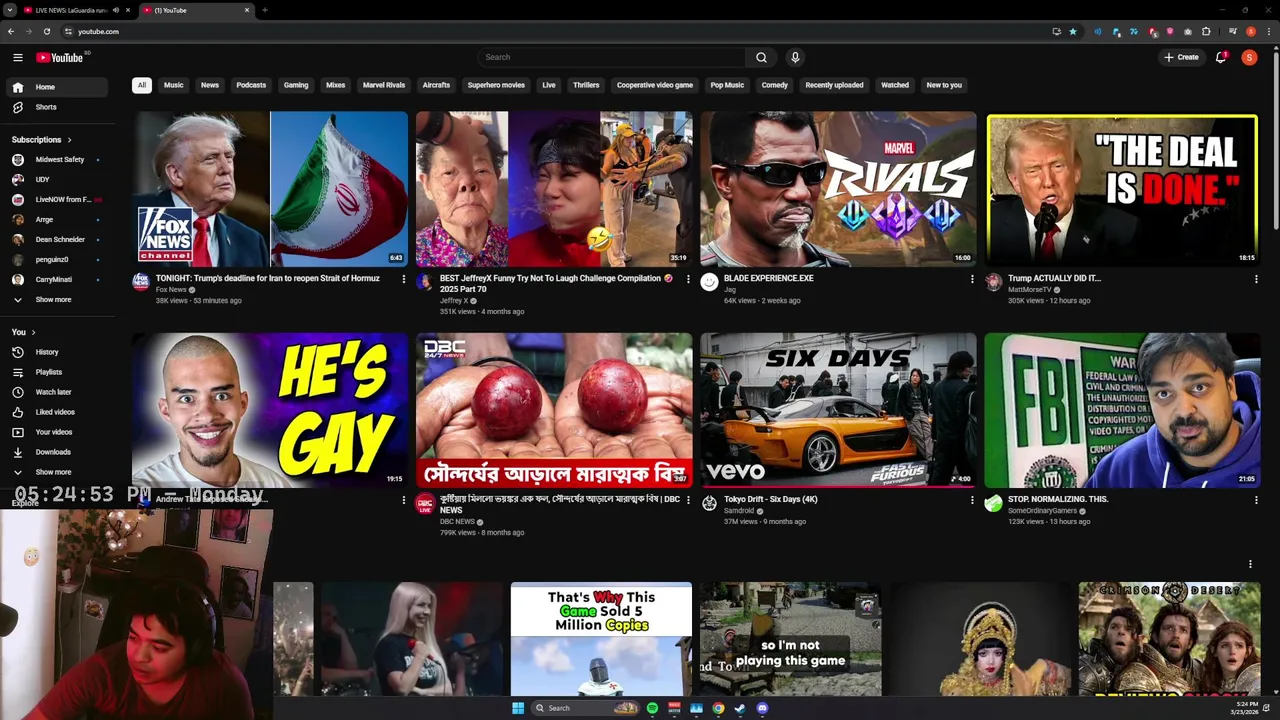The image size is (1280, 720).
Task: Open BLADE EXPERIENCE.EXE video title
Action: (768, 278)
